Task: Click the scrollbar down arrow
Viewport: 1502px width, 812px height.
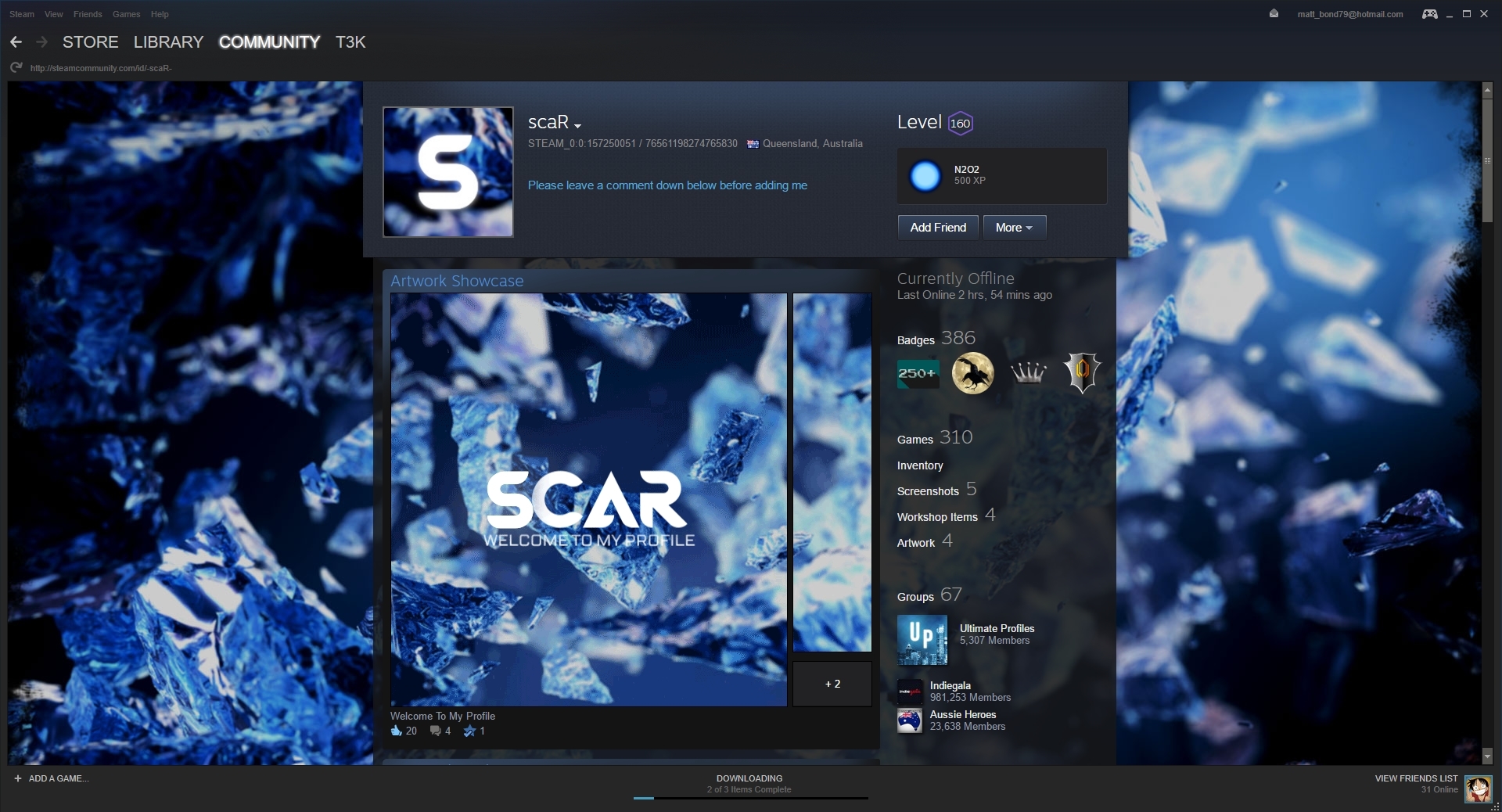Action: (1488, 756)
